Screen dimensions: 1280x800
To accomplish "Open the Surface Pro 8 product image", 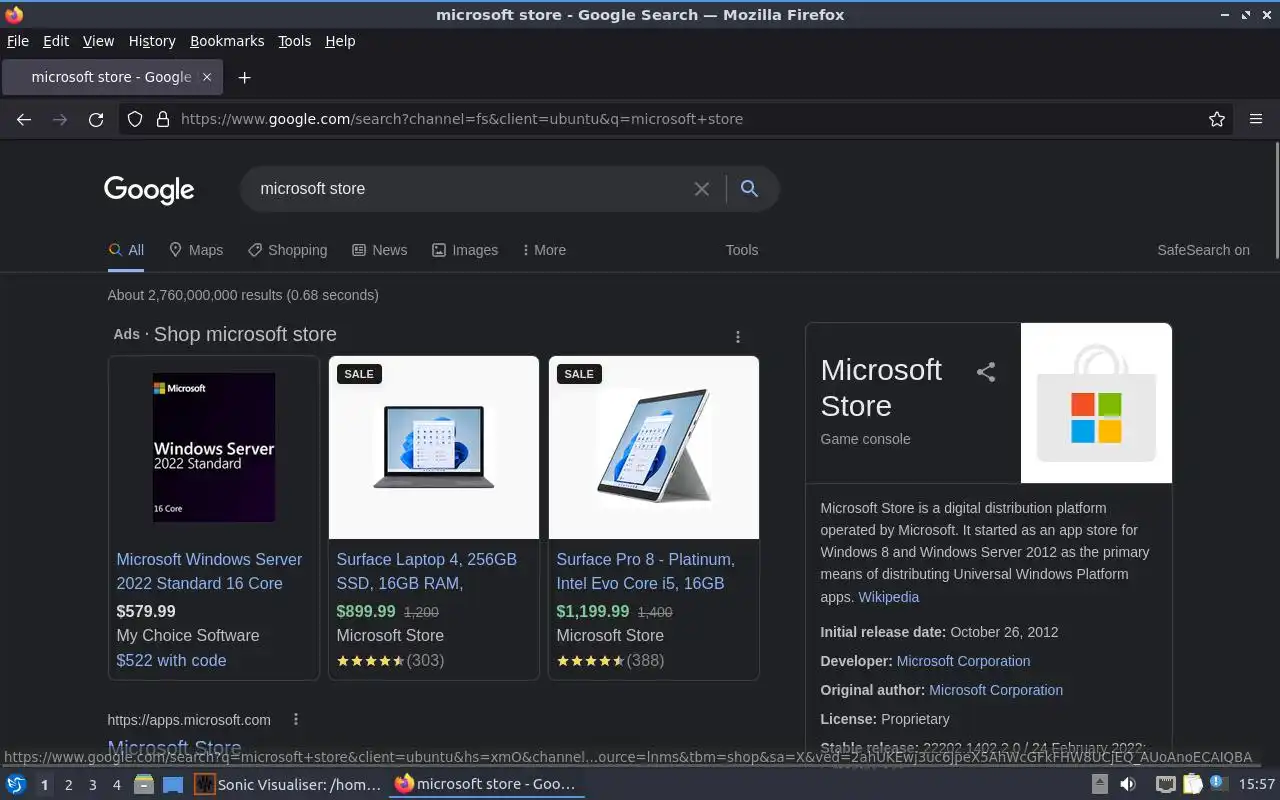I will coord(654,447).
